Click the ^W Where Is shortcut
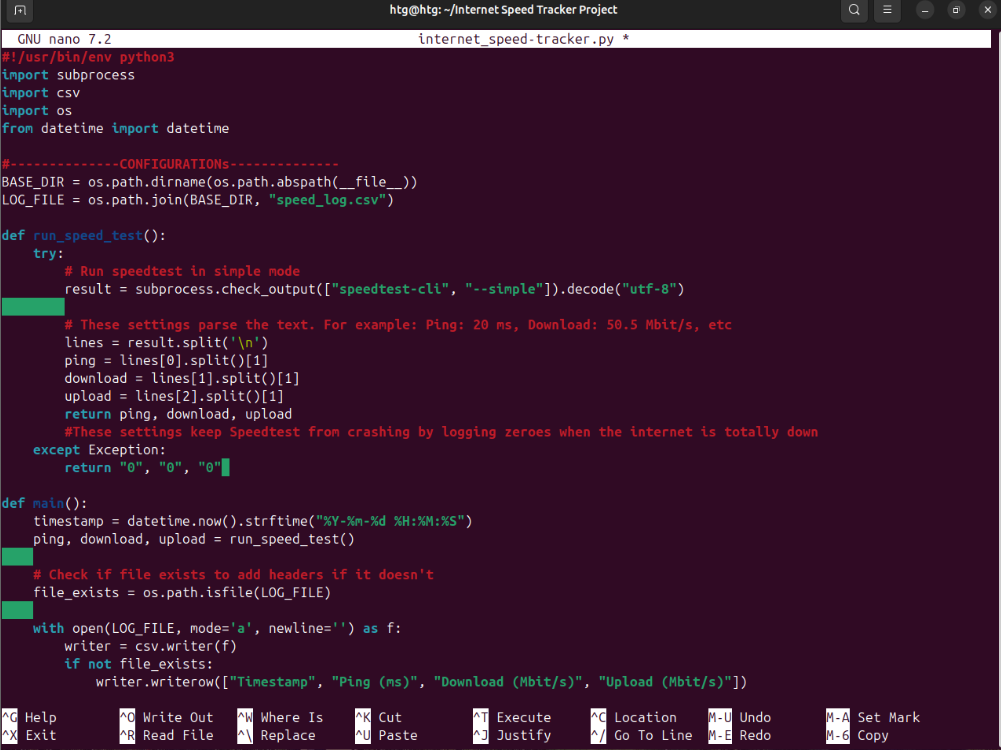This screenshot has height=750, width=1001. click(280, 717)
